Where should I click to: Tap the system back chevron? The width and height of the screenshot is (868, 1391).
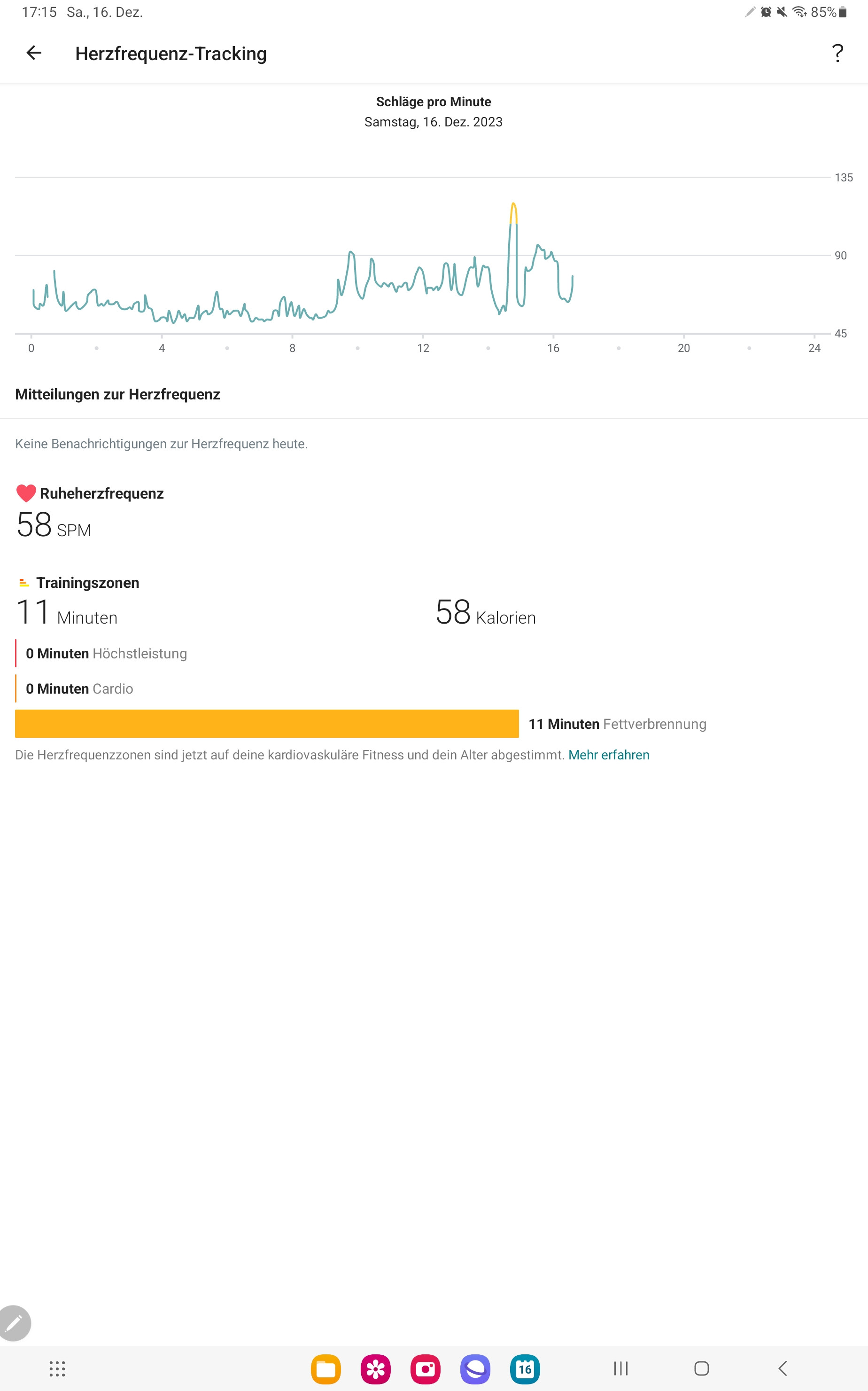[x=783, y=1368]
